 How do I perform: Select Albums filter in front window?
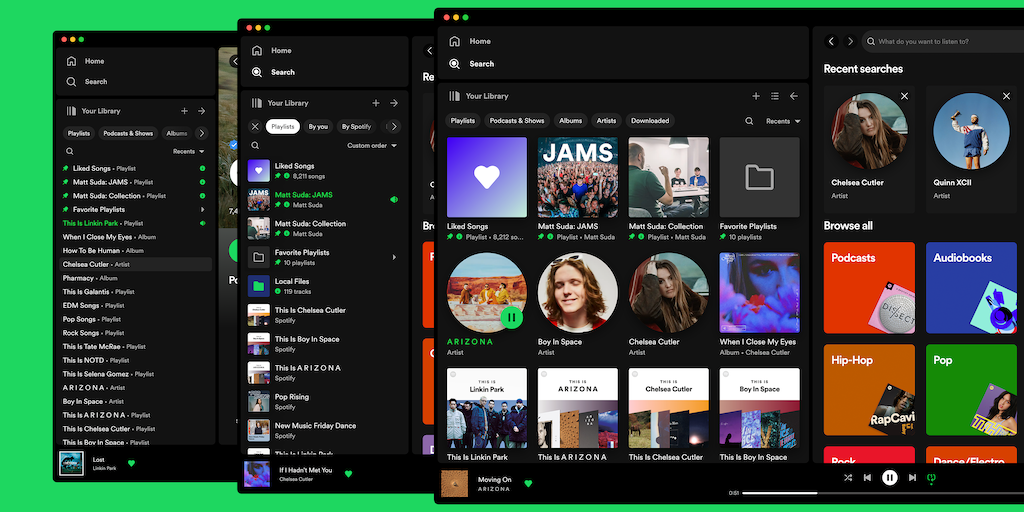pyautogui.click(x=571, y=121)
